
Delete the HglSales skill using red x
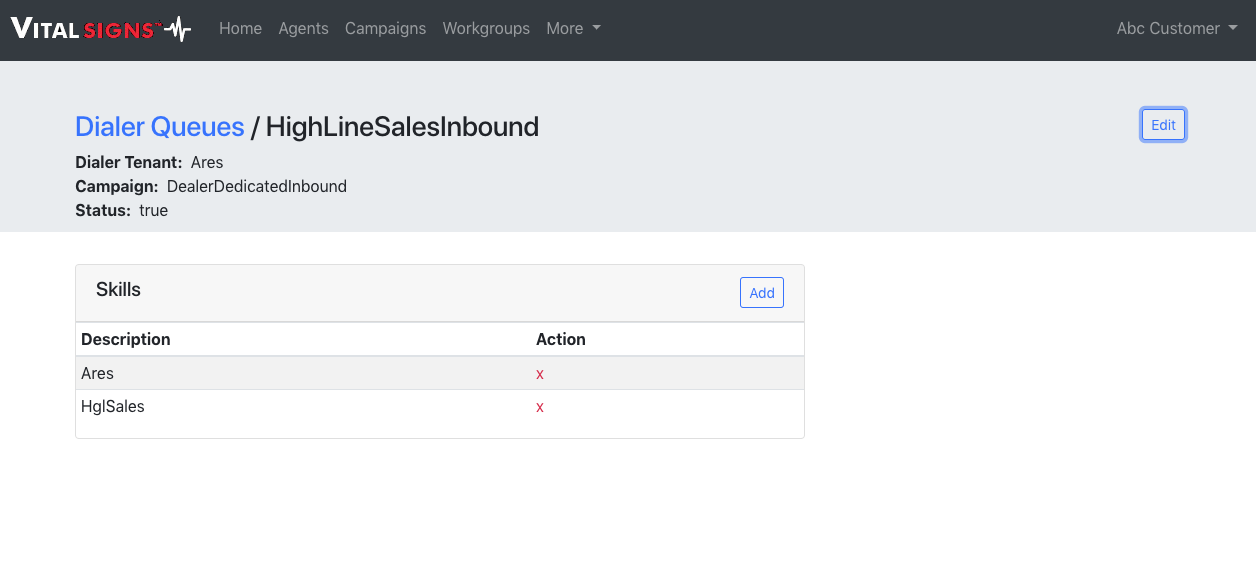click(x=540, y=408)
